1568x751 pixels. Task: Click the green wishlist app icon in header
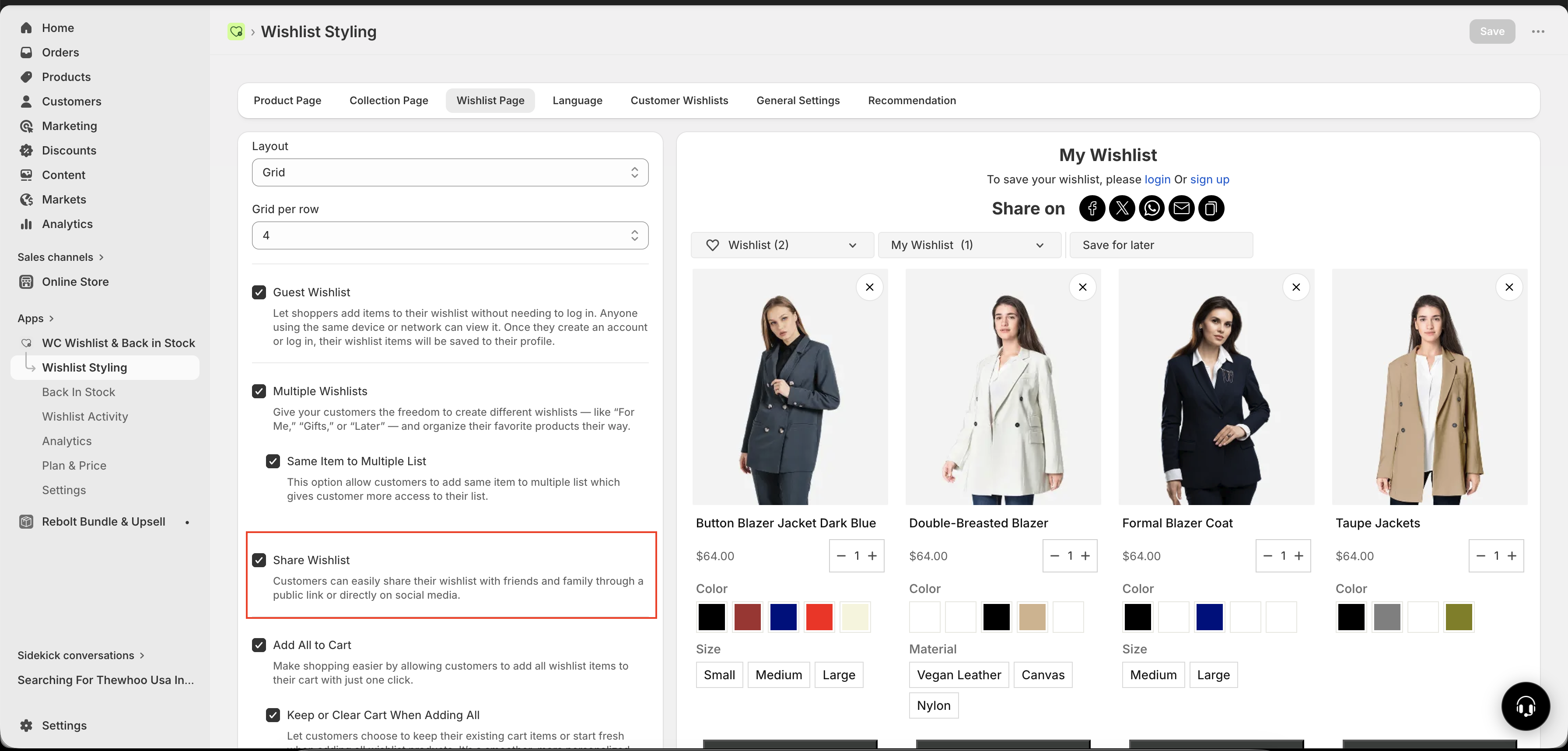(236, 32)
